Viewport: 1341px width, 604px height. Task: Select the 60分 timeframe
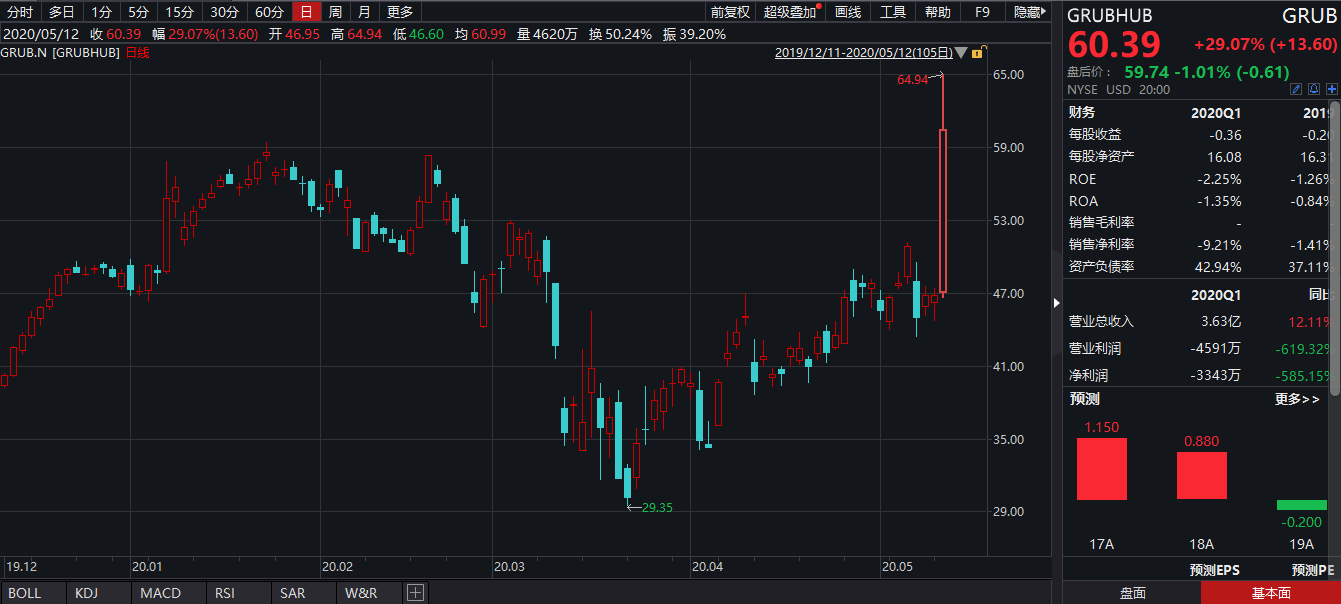coord(269,12)
